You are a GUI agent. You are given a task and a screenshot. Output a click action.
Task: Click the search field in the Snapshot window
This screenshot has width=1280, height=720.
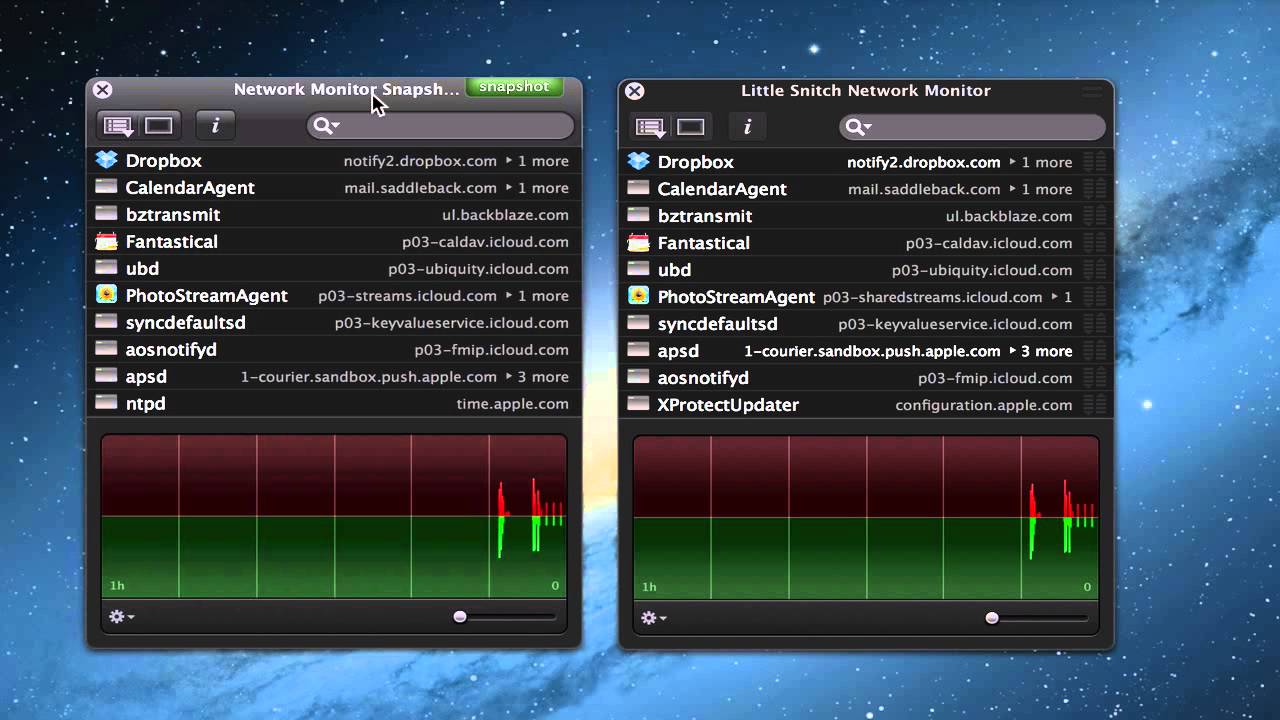(x=440, y=125)
